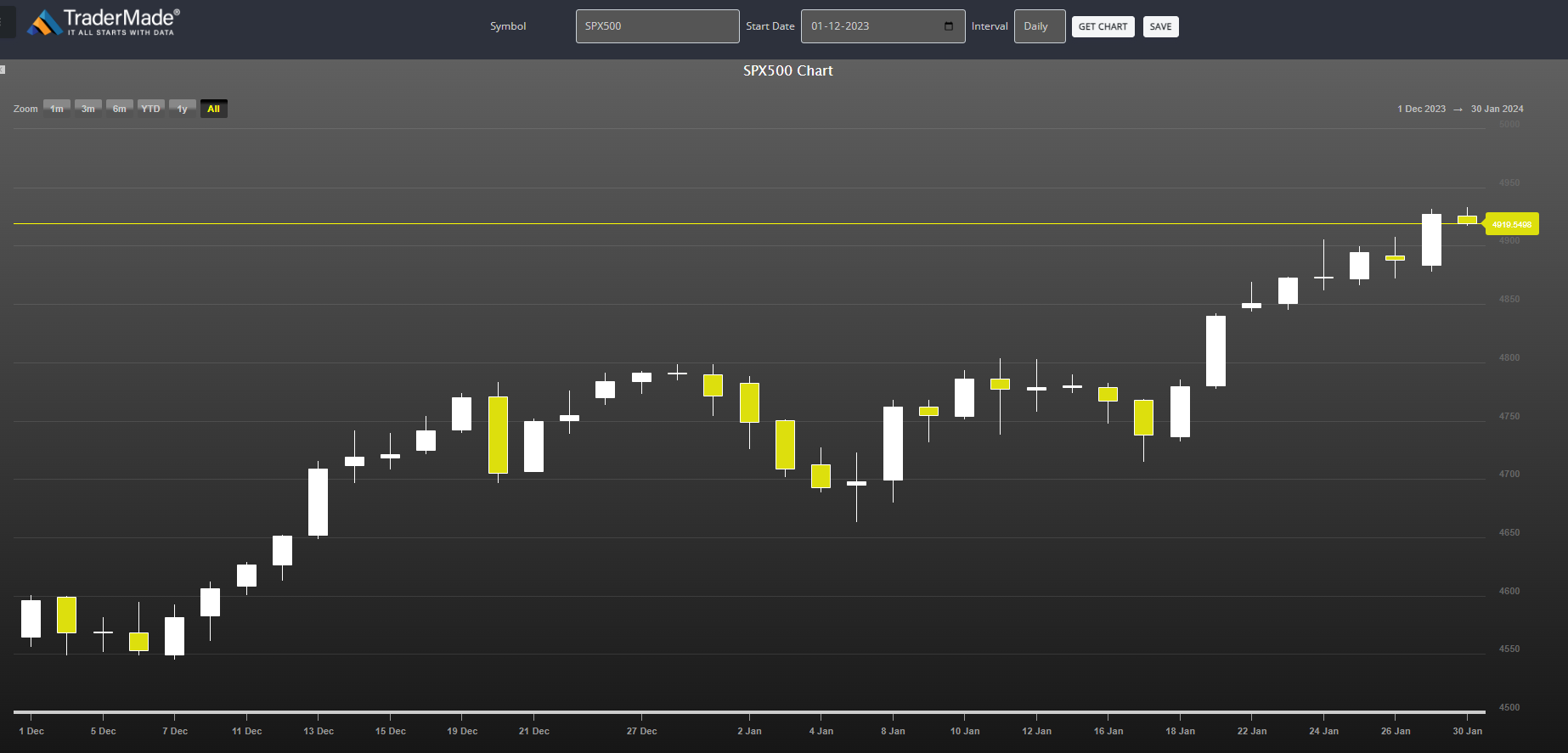The width and height of the screenshot is (1568, 753).
Task: Click the 10 Jan x-axis label
Action: 965,731
